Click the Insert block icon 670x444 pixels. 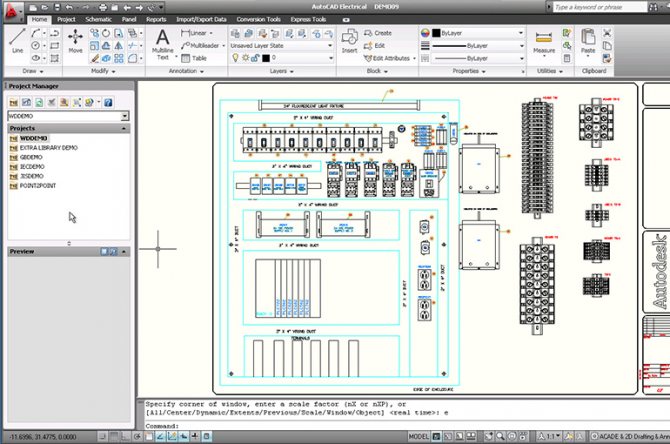coord(350,41)
